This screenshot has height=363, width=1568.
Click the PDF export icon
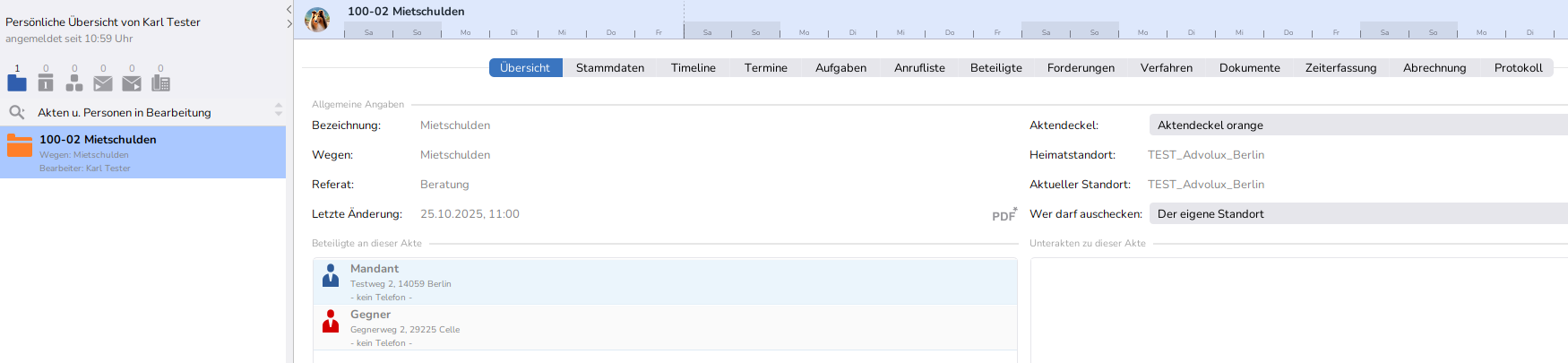(x=1004, y=215)
